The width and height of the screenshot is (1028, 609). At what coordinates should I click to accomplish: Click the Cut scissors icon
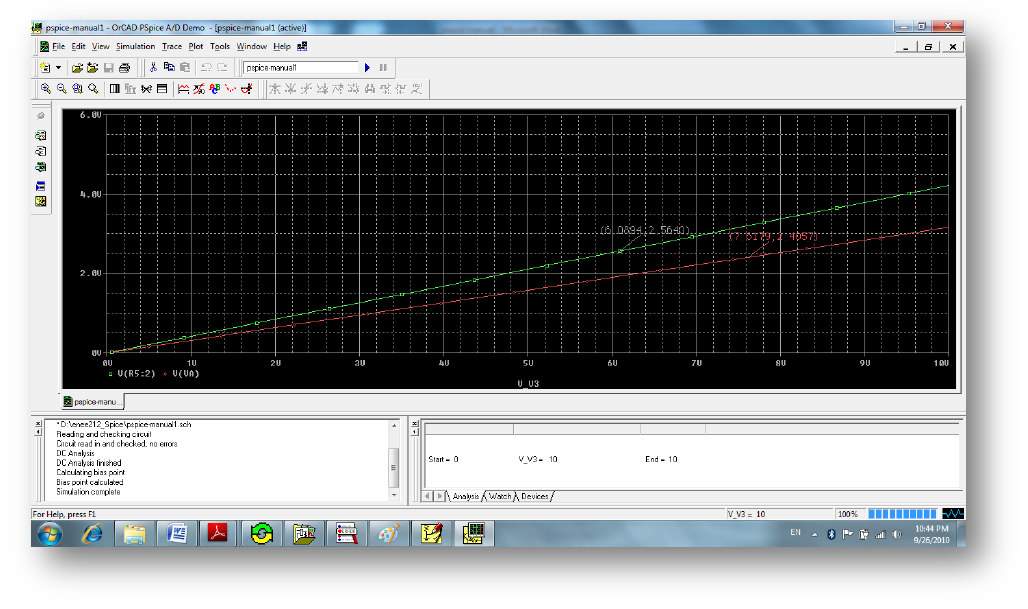point(153,68)
